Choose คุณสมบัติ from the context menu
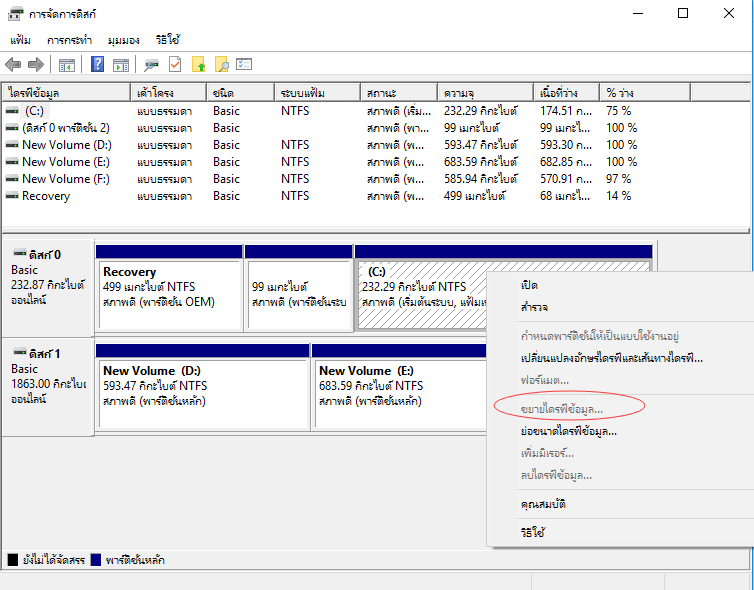This screenshot has width=754, height=590. [543, 505]
